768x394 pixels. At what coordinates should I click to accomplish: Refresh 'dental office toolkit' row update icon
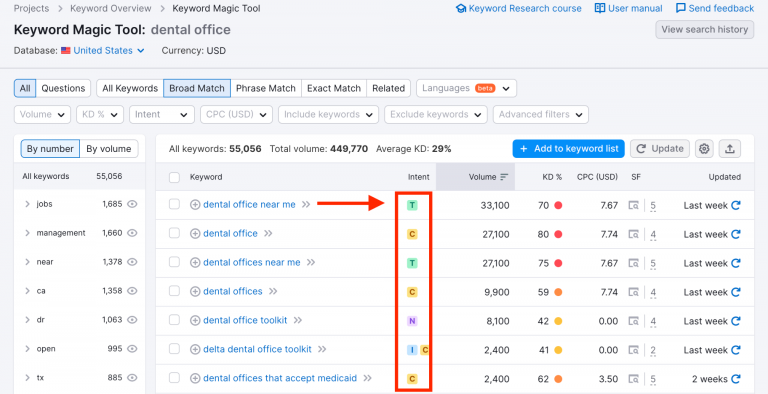(x=736, y=321)
